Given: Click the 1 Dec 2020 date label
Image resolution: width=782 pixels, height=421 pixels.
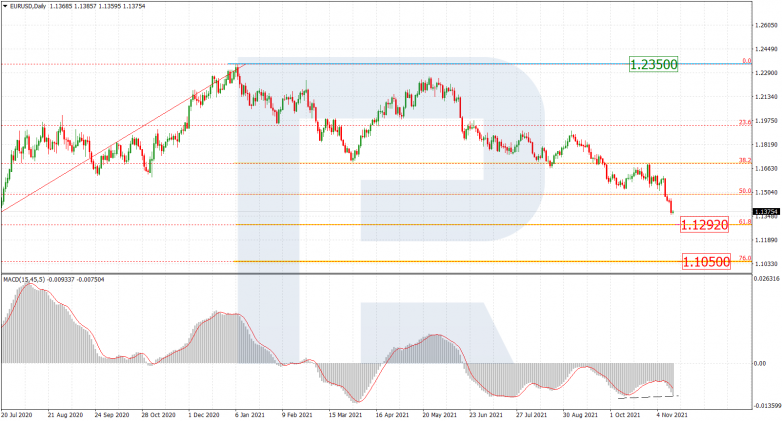Looking at the screenshot, I should click(203, 415).
